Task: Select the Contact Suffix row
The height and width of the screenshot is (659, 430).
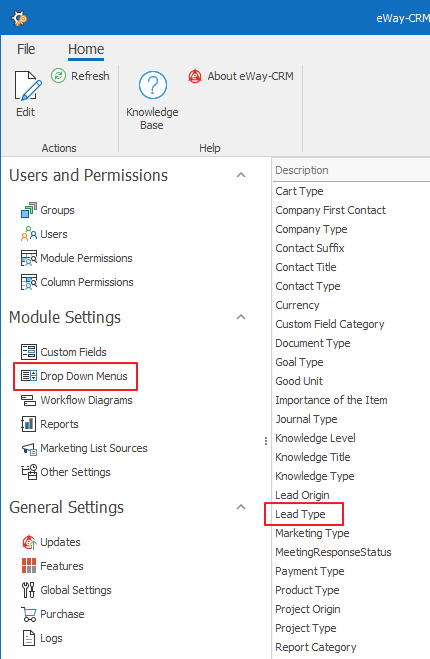Action: pos(351,248)
